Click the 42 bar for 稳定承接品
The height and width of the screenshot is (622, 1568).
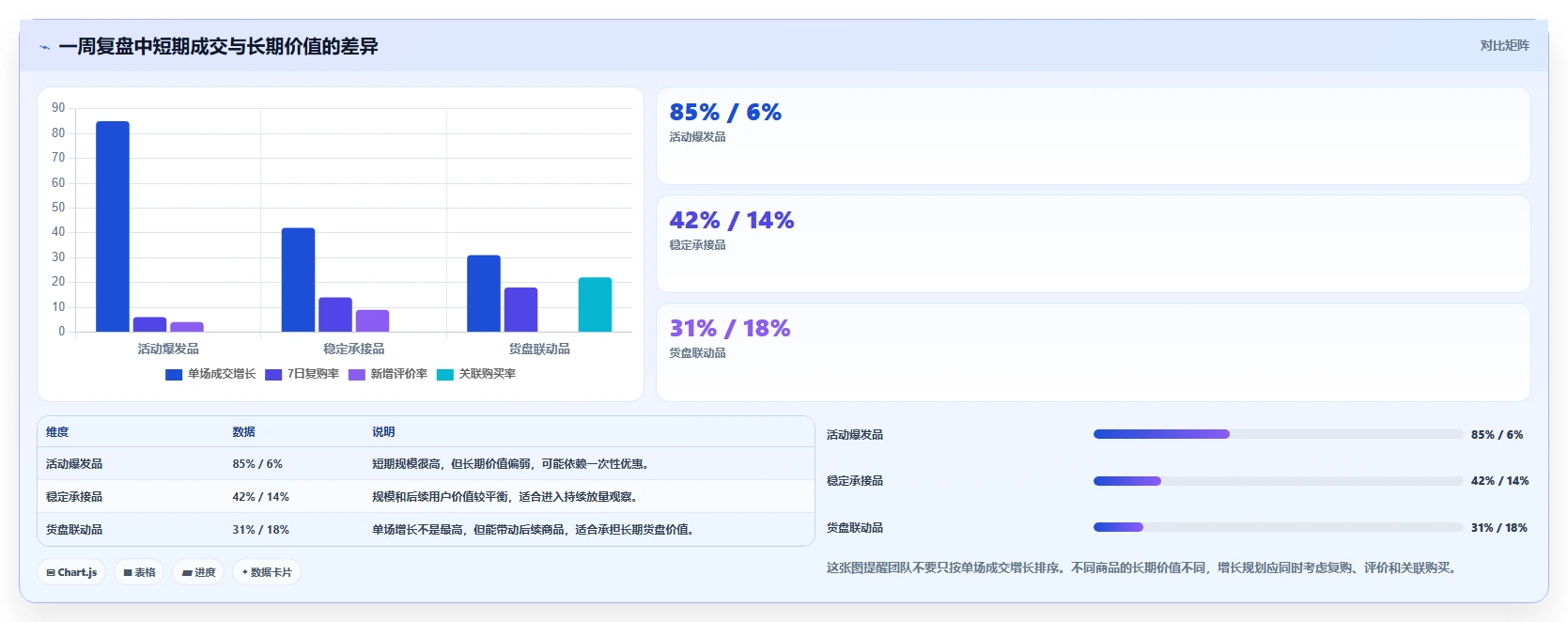coord(298,280)
